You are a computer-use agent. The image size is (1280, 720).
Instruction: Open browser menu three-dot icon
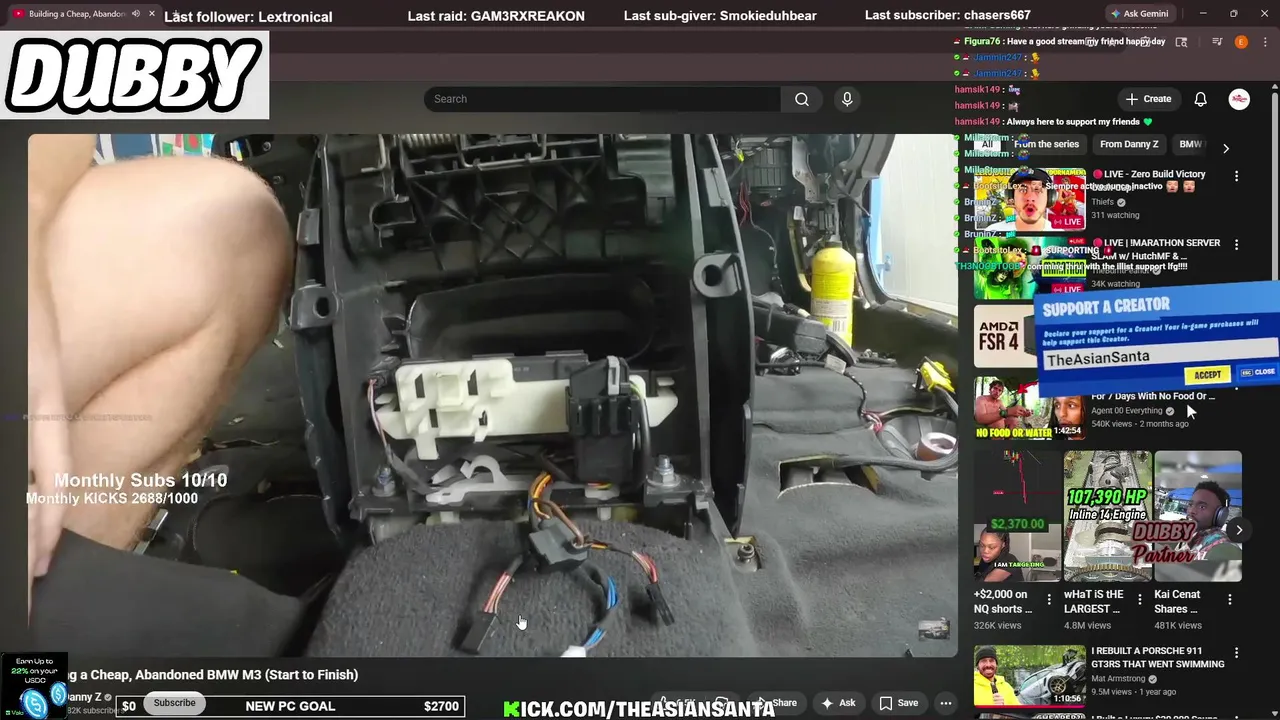[1266, 42]
